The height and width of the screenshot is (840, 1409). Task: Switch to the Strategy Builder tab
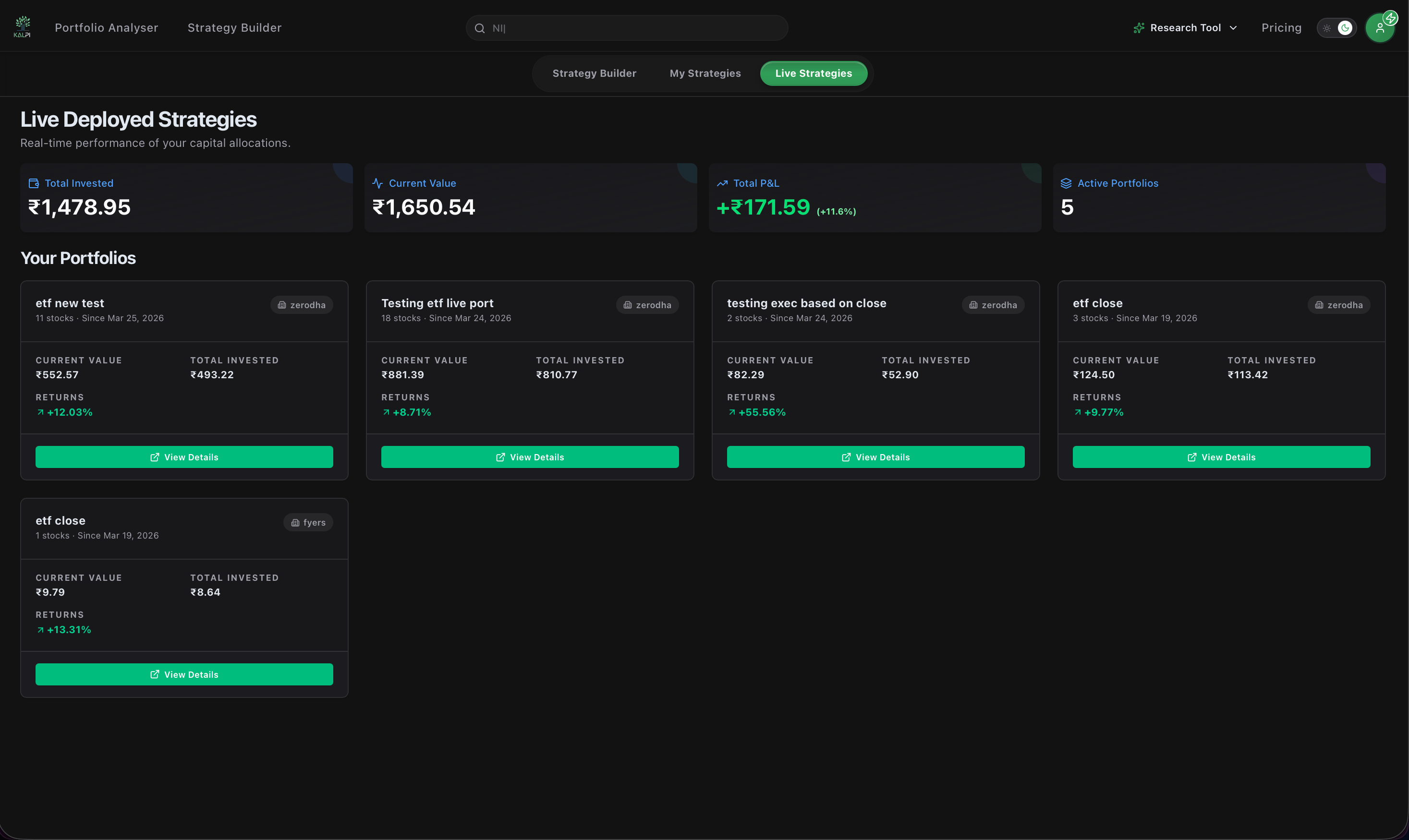pos(594,73)
